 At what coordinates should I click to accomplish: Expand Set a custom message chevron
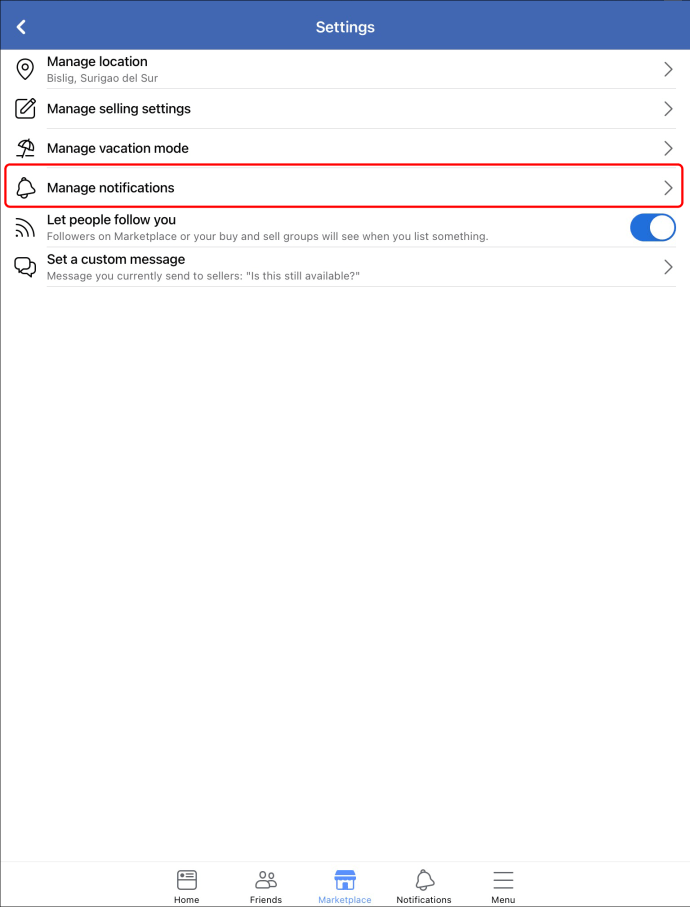[x=668, y=267]
